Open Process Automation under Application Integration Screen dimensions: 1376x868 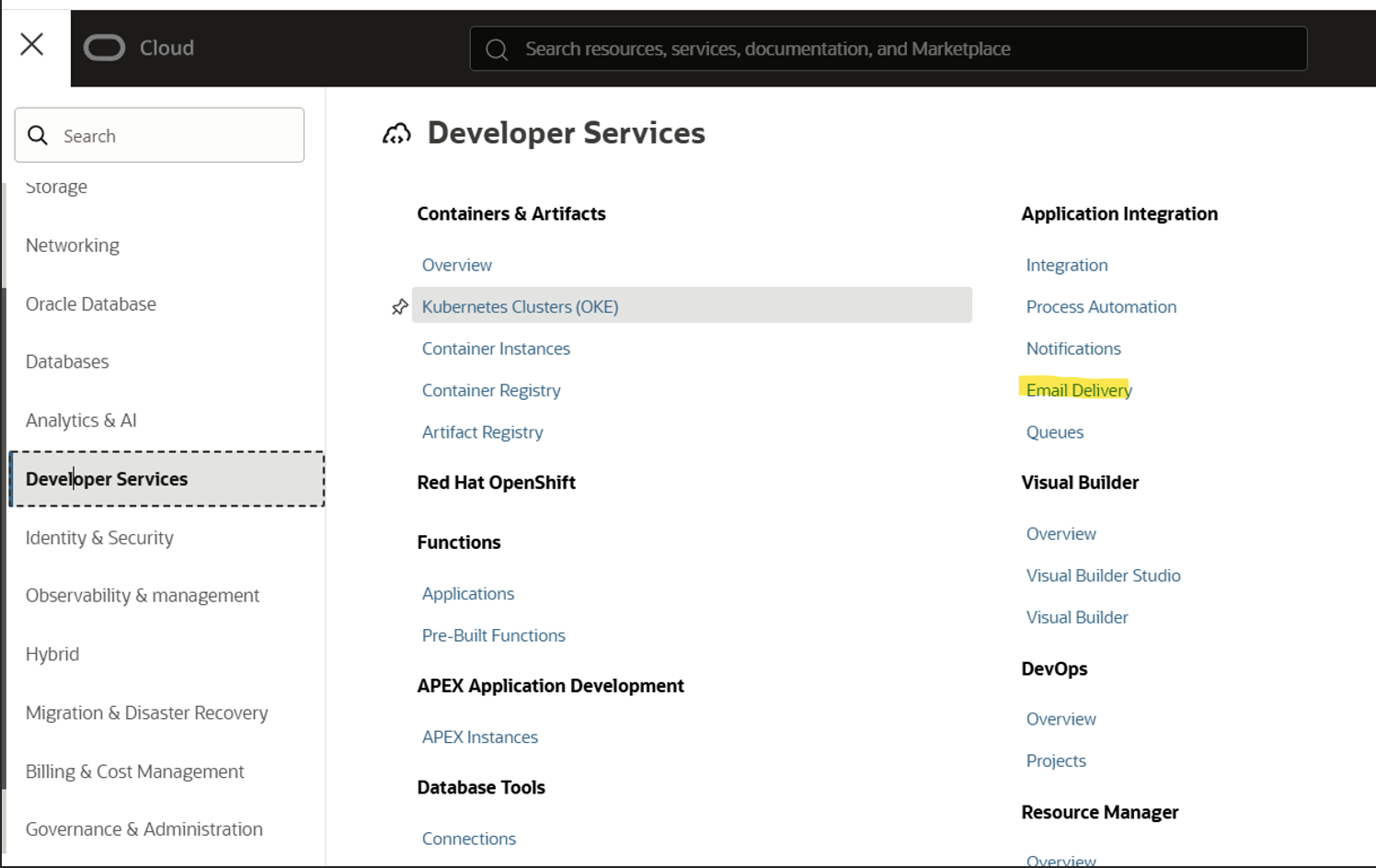[x=1100, y=306]
